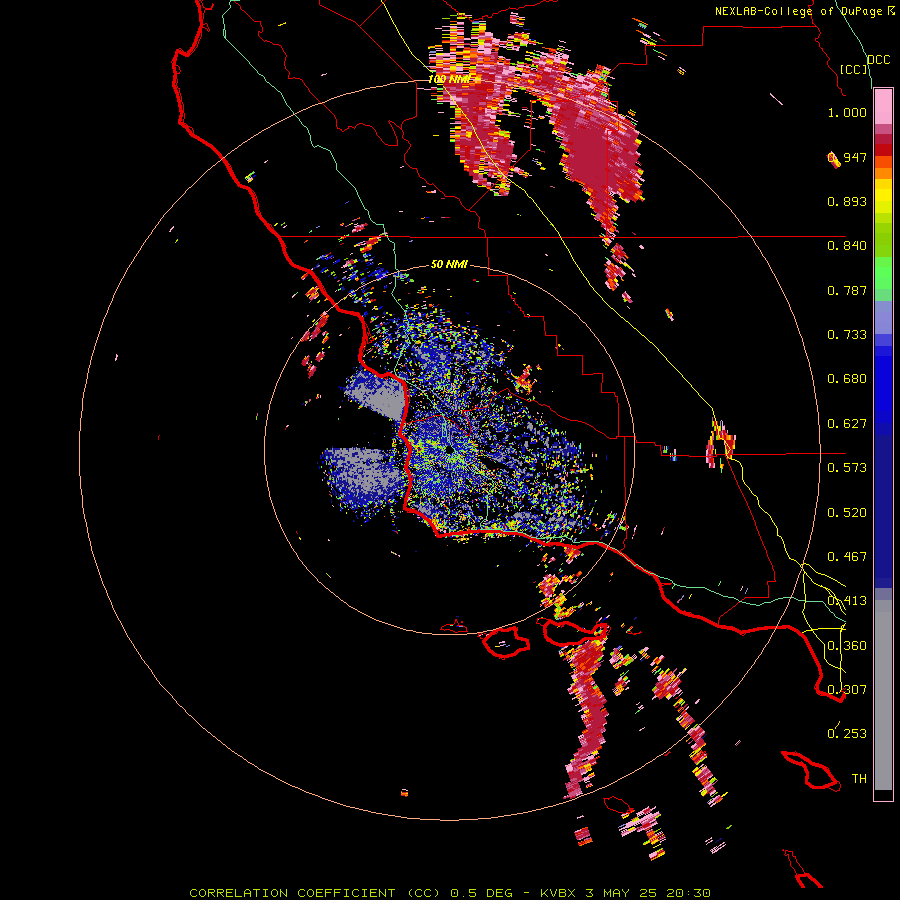Viewport: 900px width, 900px height.
Task: Click the 0.680 value on the color scale
Action: 847,379
